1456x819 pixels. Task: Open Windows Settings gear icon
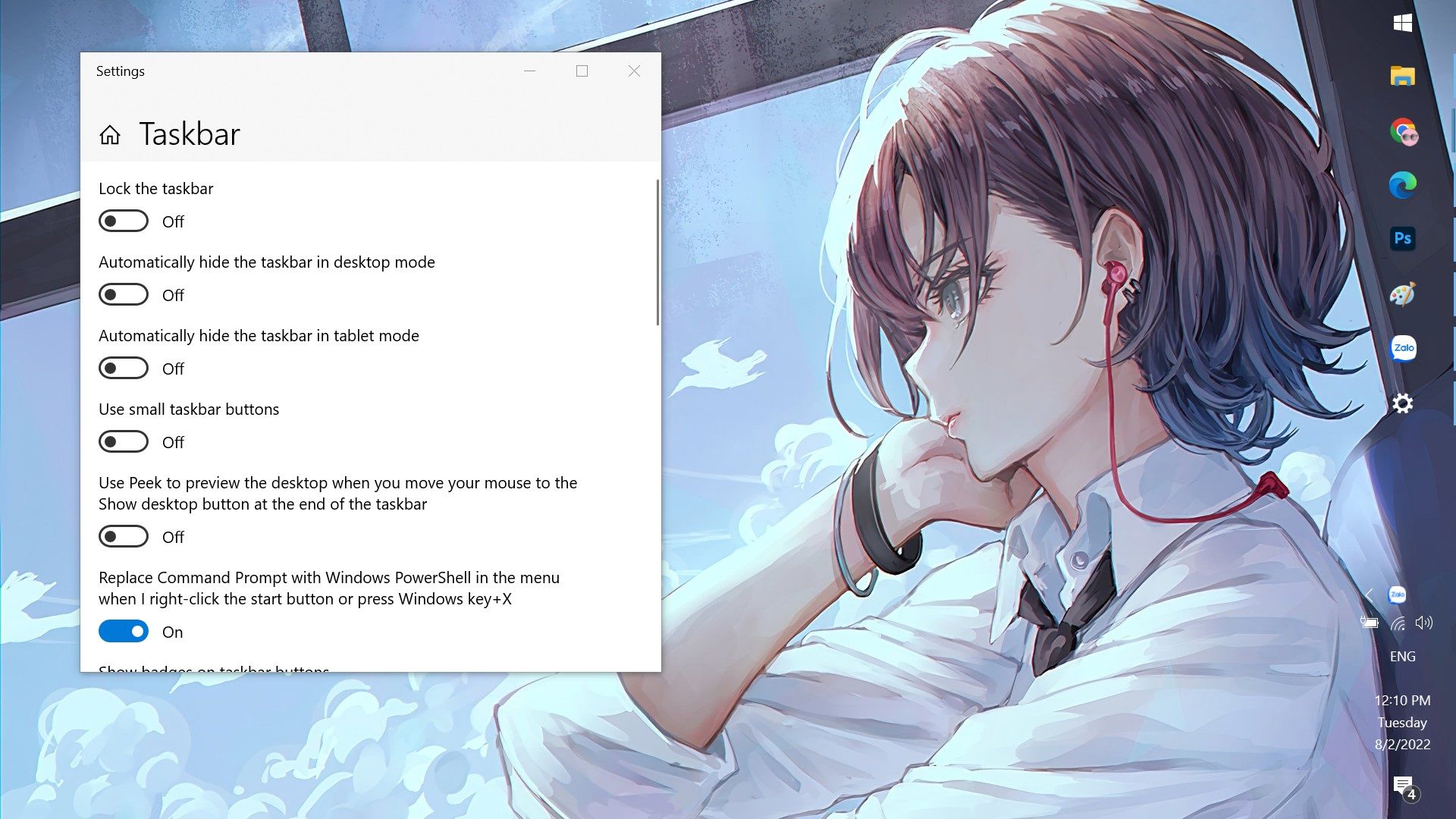point(1401,403)
